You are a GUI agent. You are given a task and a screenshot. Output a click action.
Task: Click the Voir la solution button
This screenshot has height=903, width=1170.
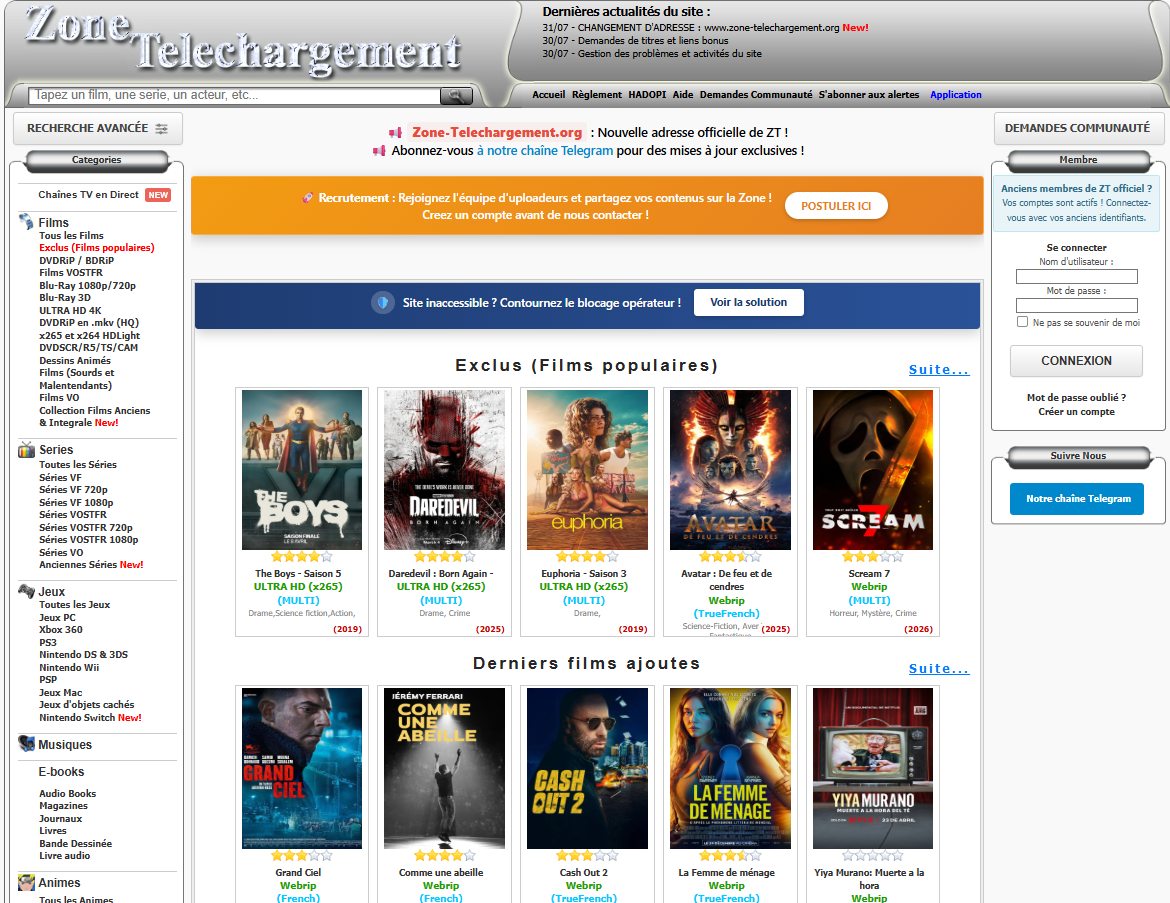[748, 302]
